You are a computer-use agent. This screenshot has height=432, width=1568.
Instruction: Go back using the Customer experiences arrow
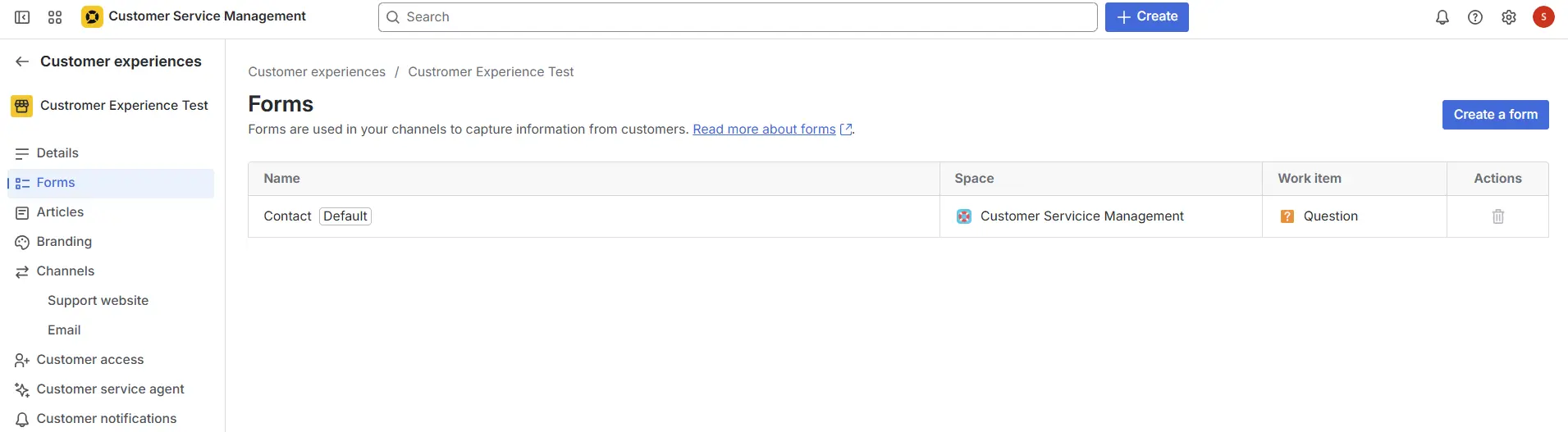click(x=22, y=61)
